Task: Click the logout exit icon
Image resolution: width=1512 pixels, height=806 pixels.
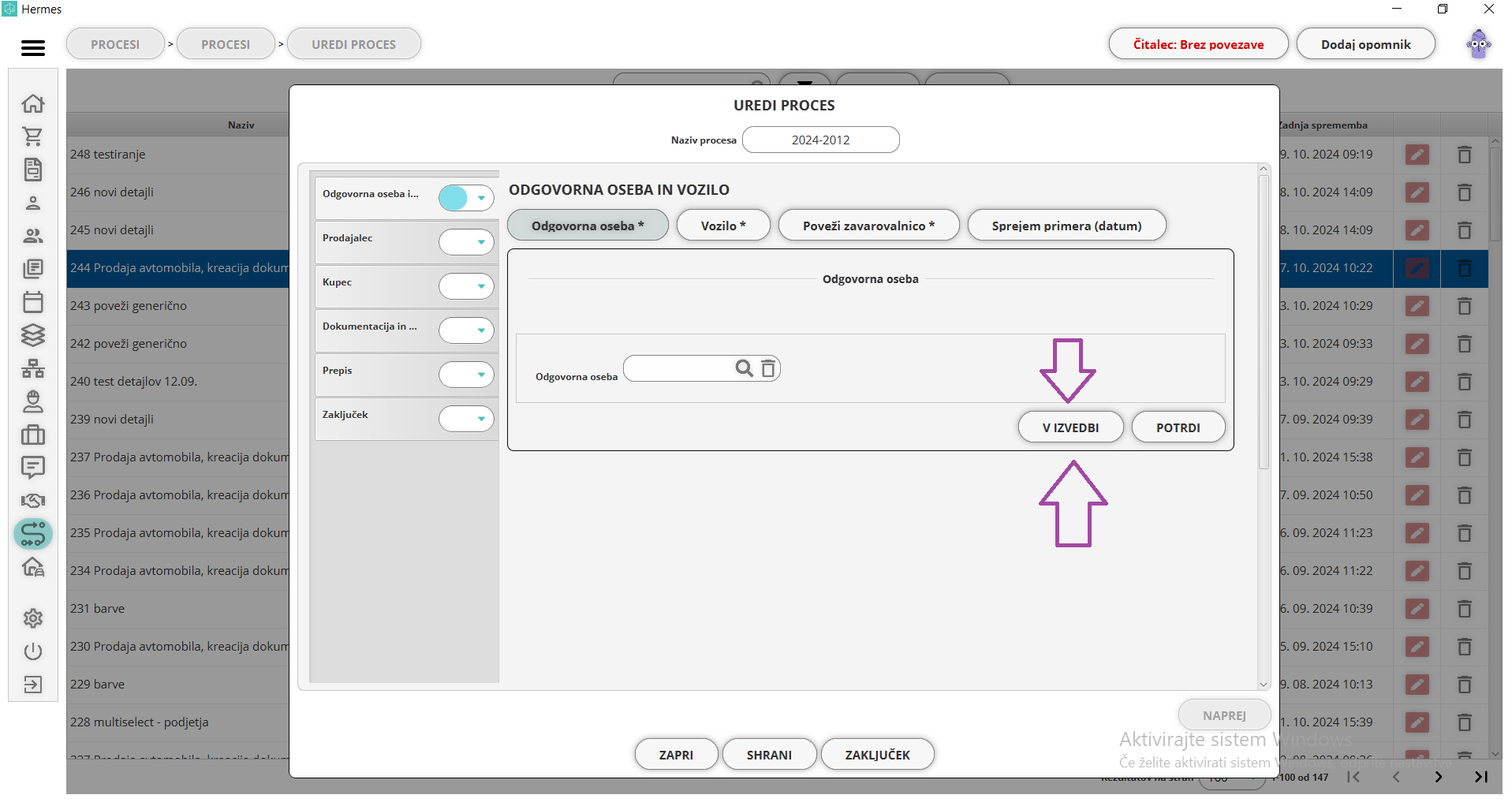Action: click(x=33, y=685)
